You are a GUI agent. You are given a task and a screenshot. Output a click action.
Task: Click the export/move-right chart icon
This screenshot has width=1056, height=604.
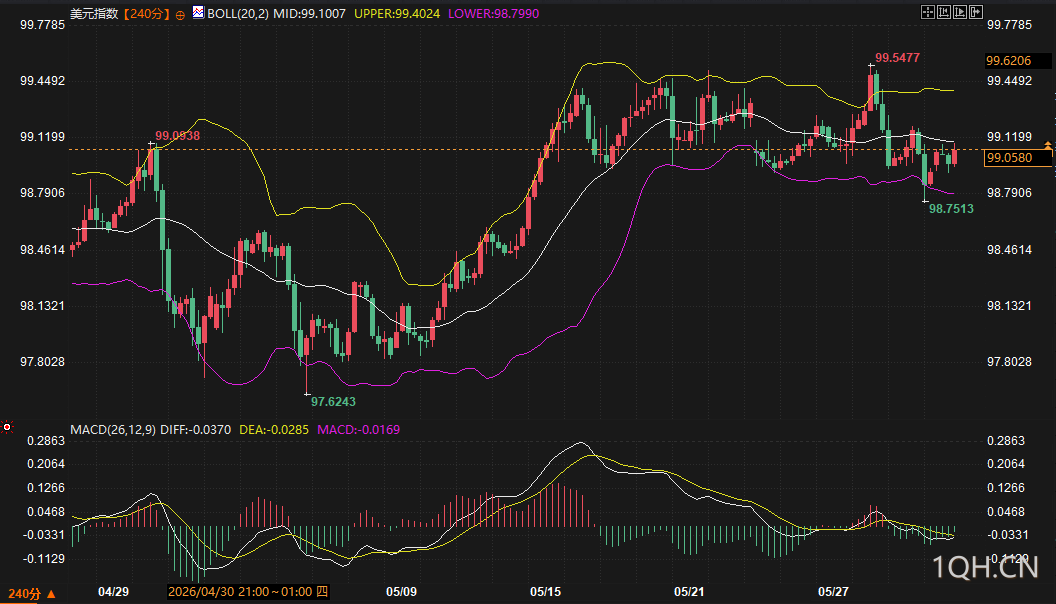[976, 12]
